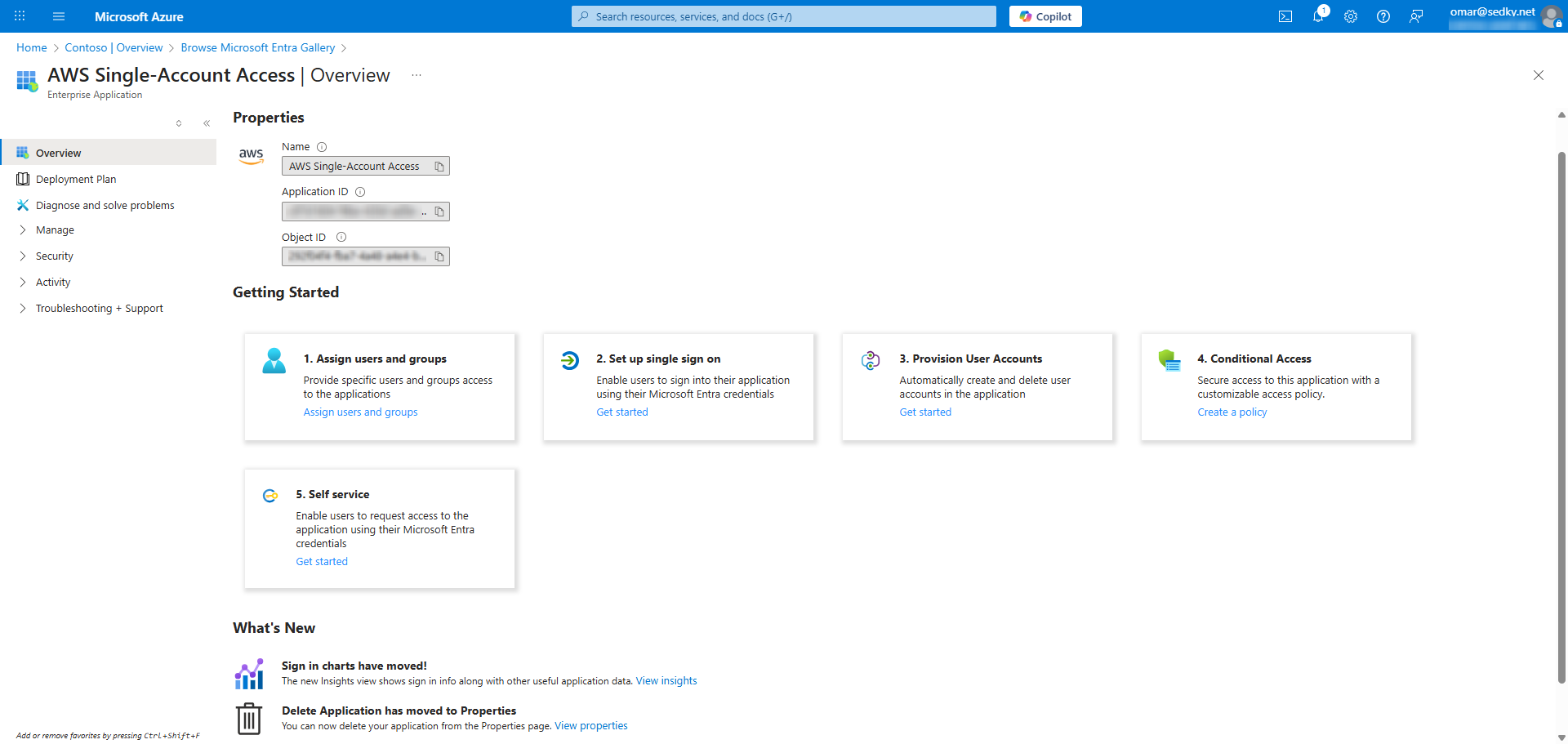The height and width of the screenshot is (744, 1568).
Task: Click the Provision User Accounts icon
Action: pos(871,359)
